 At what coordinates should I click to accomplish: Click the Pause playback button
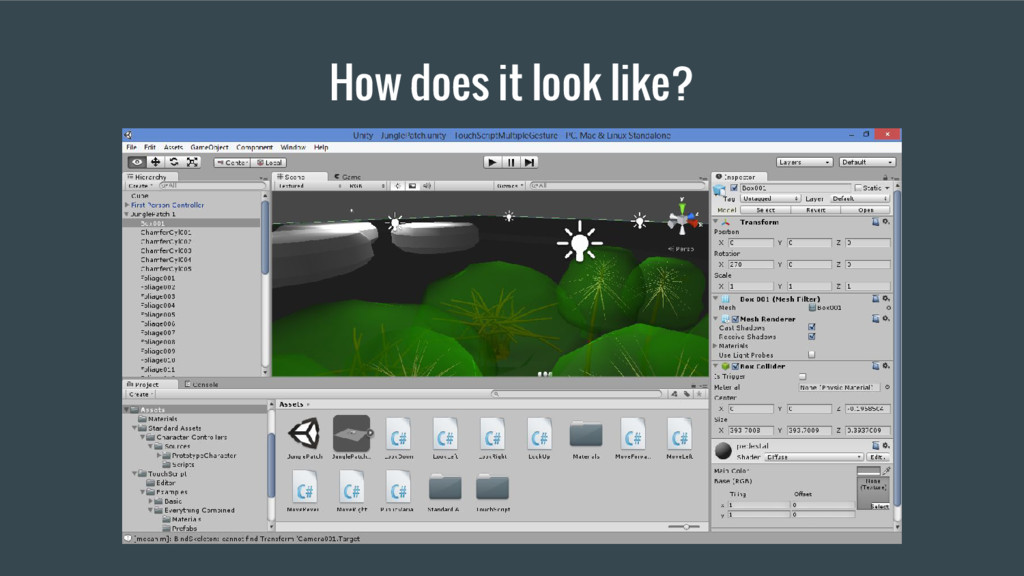(511, 162)
